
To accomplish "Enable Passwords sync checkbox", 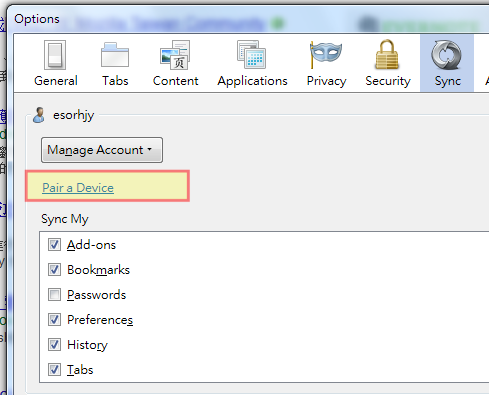I will point(54,294).
